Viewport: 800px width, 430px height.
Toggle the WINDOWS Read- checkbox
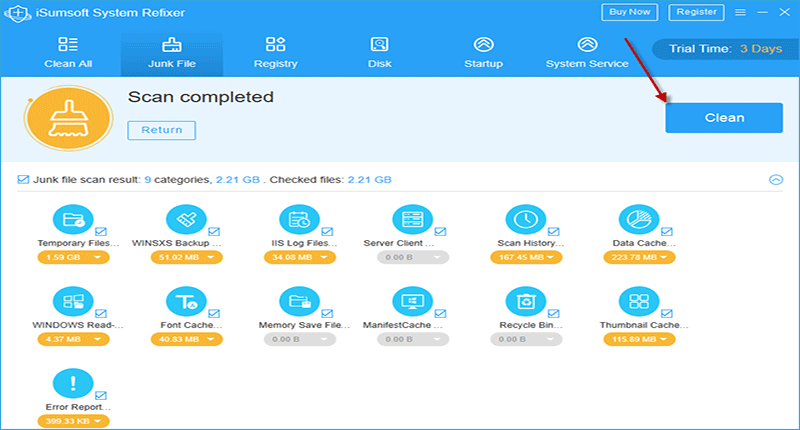click(101, 314)
